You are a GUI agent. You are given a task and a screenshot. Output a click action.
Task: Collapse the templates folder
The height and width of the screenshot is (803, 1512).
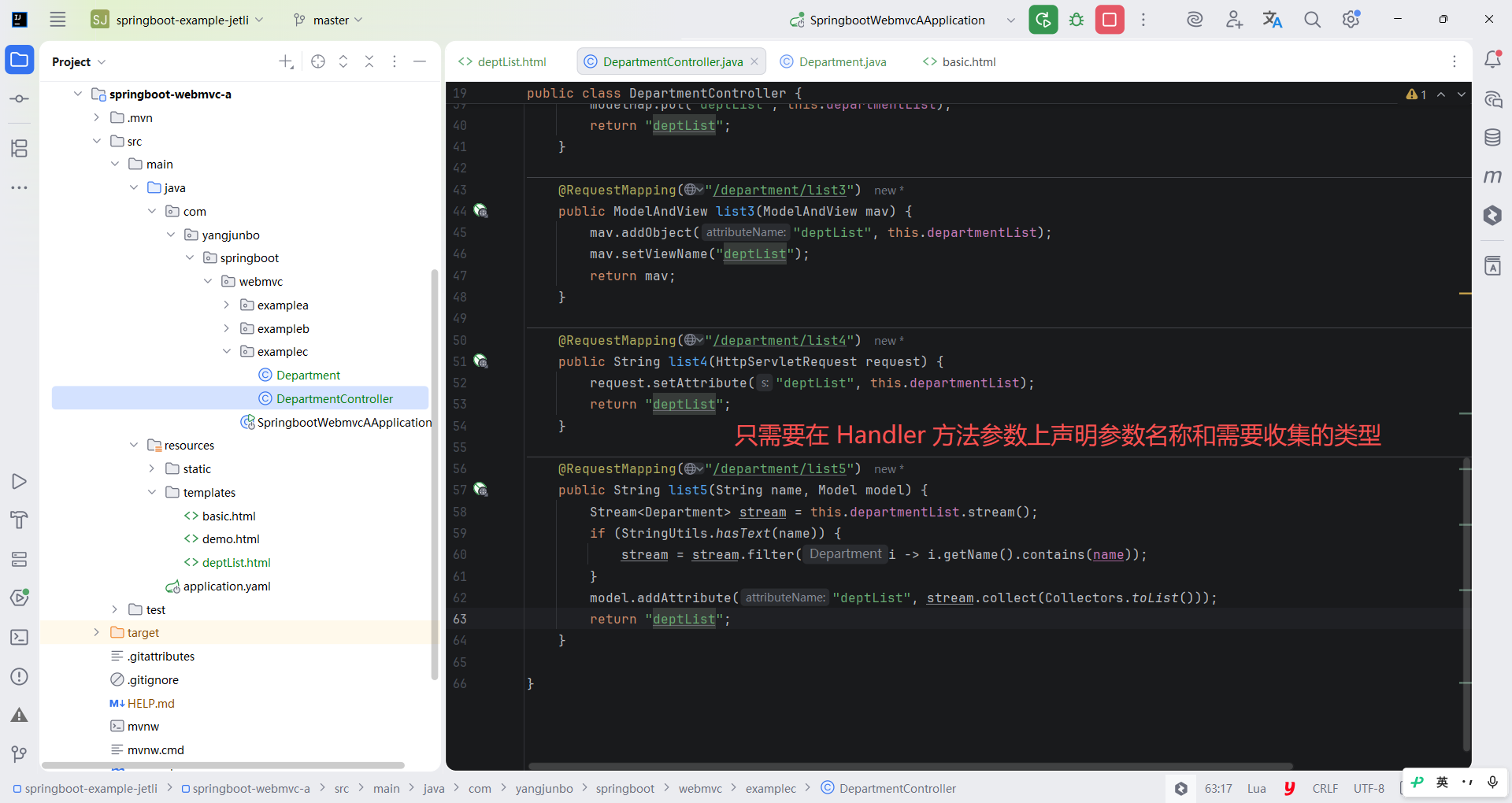click(152, 492)
